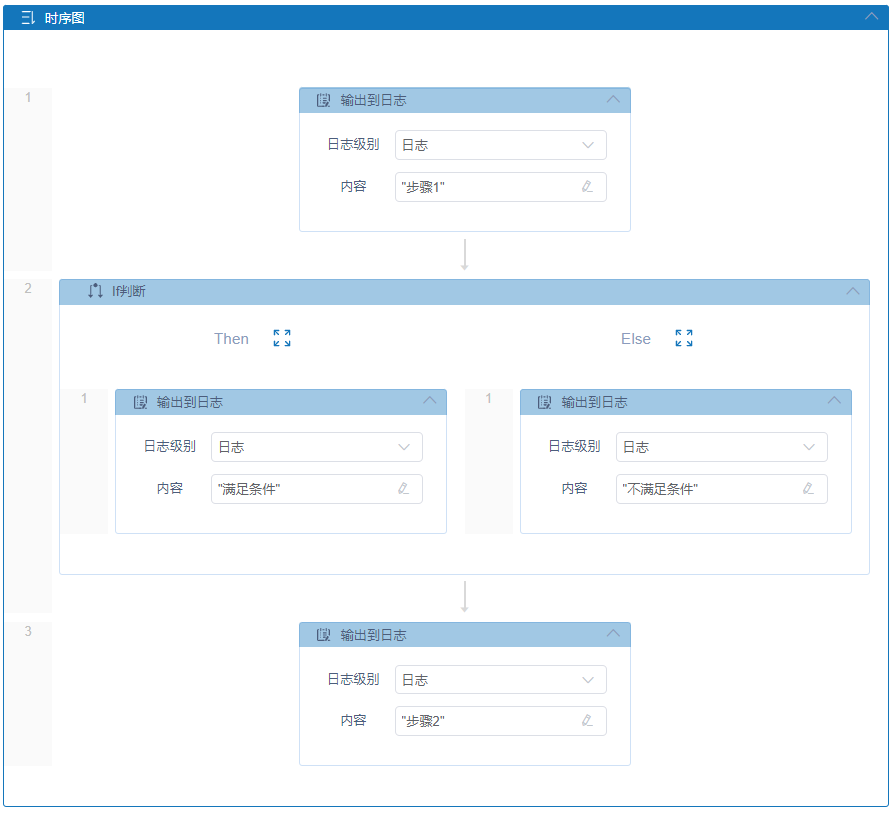Collapse the If判断 block

click(x=852, y=291)
